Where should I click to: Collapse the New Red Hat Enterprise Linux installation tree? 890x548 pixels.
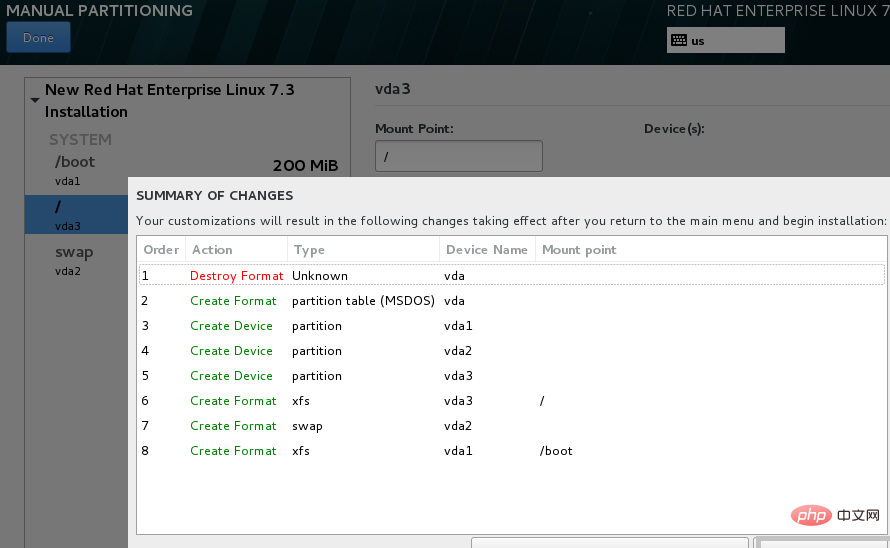pos(35,101)
